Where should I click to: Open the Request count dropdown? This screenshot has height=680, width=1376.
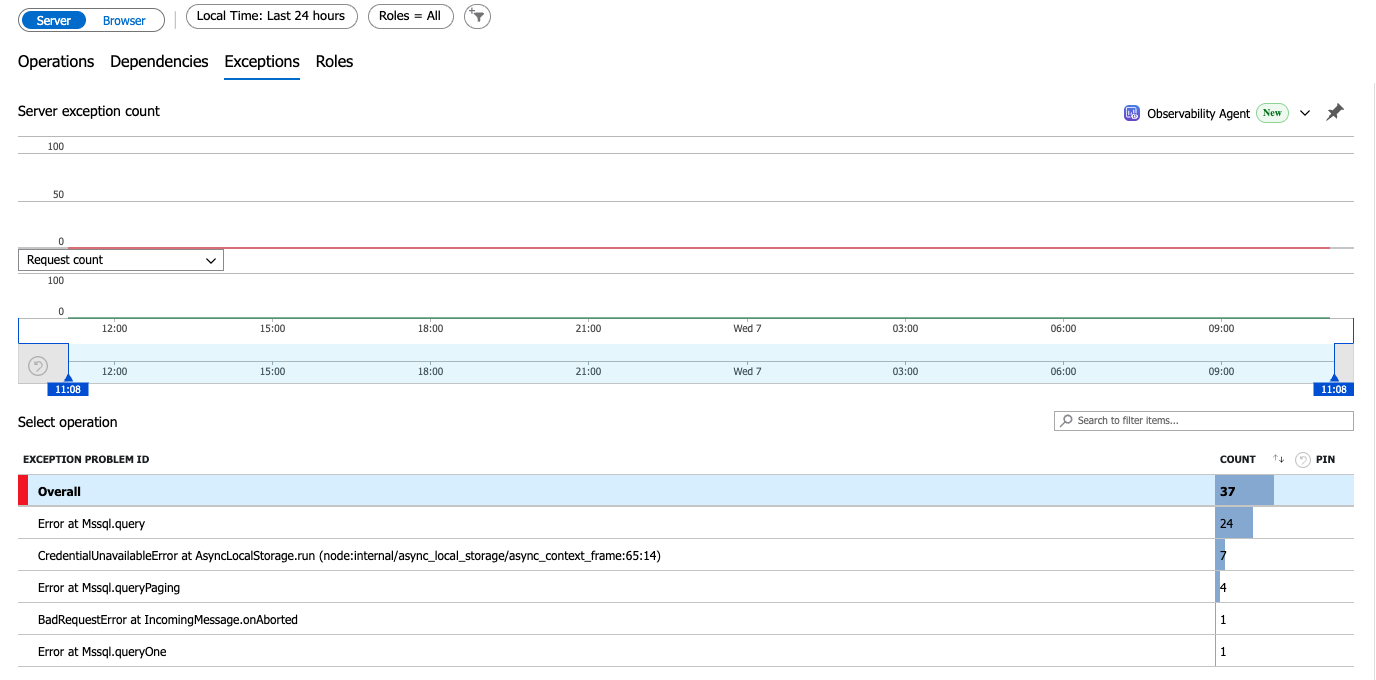121,260
